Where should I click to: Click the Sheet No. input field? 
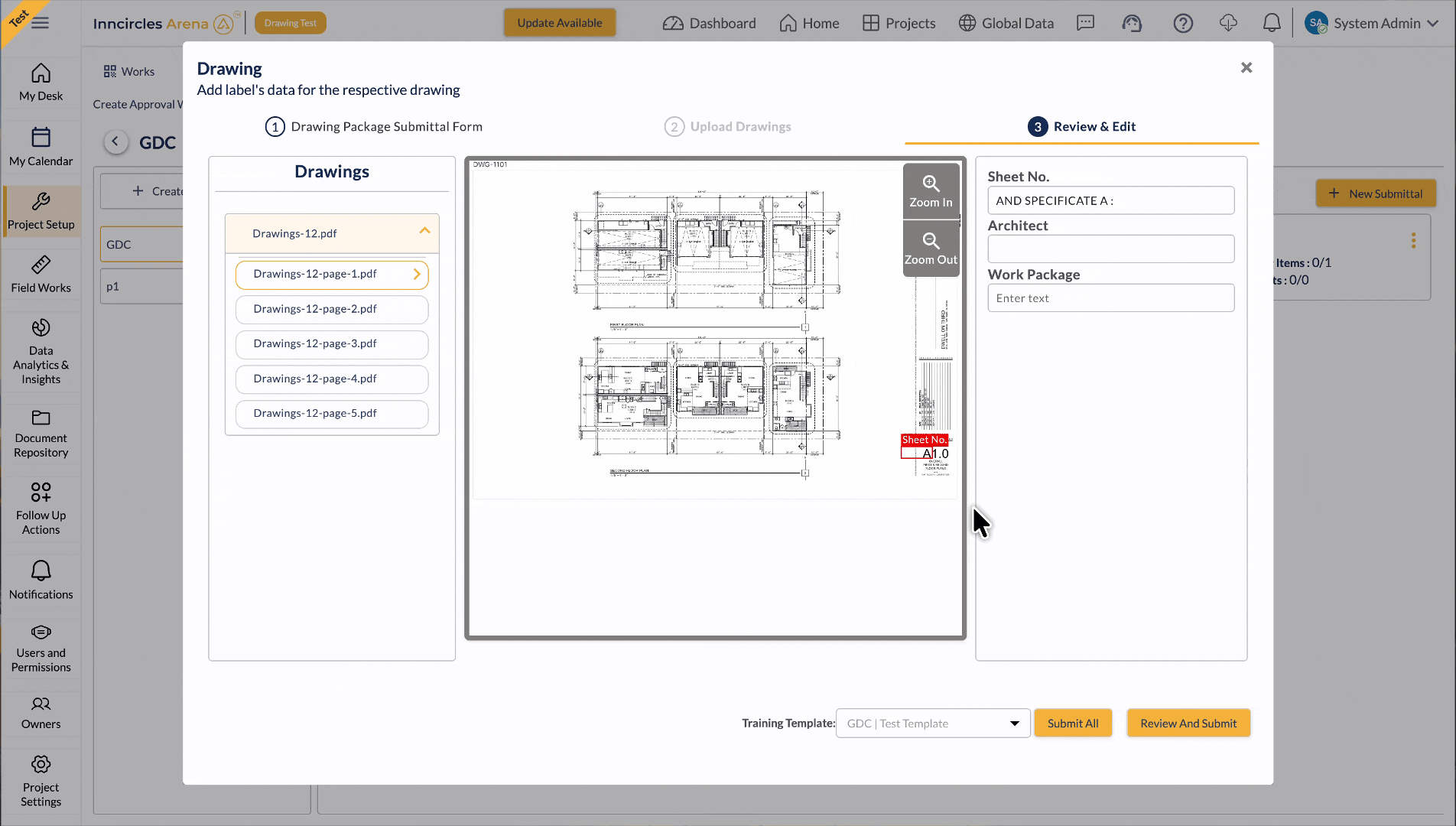coord(1110,200)
